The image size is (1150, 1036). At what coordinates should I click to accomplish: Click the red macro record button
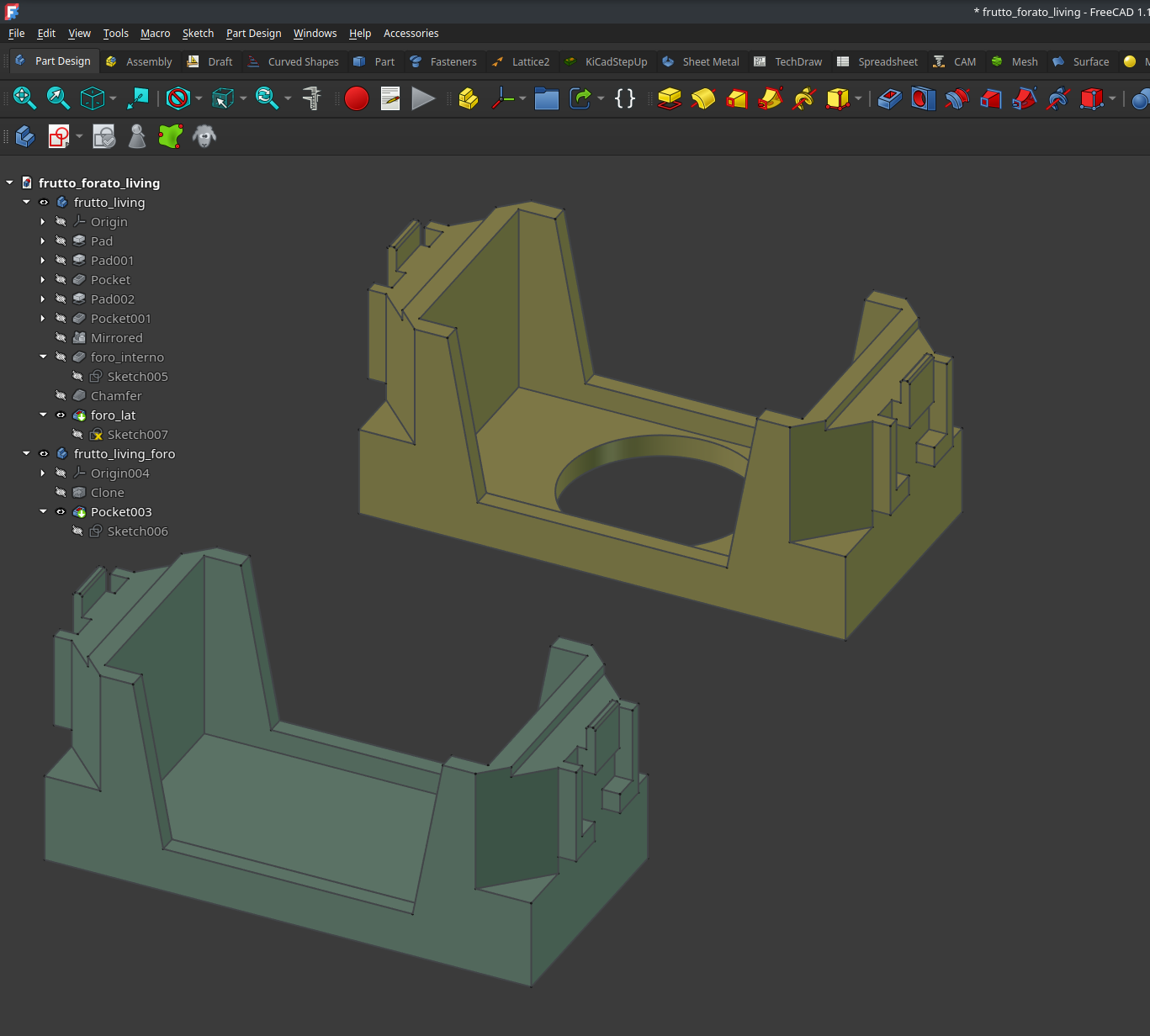(x=357, y=98)
